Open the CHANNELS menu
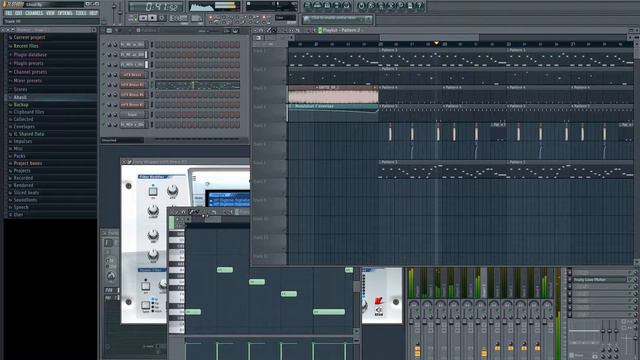The image size is (640, 360). pos(34,13)
